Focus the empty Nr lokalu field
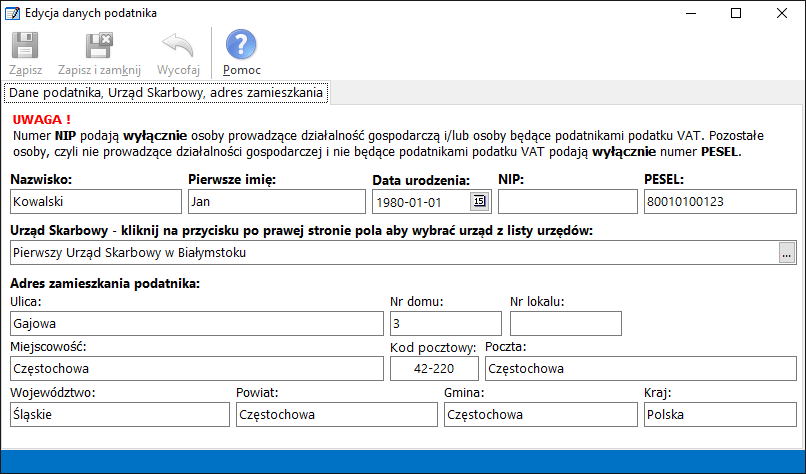 pyautogui.click(x=565, y=324)
